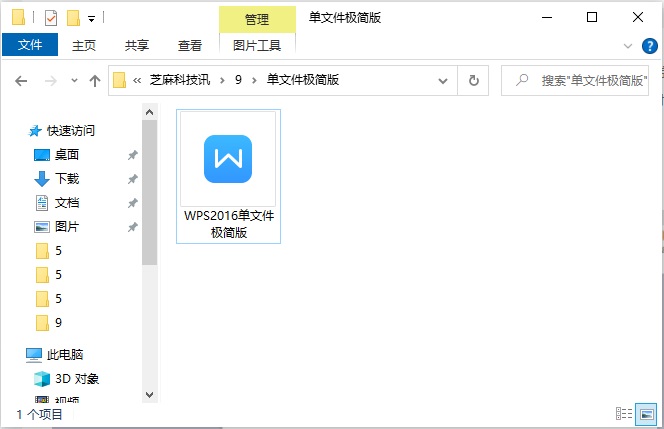Click the 此电脑 computer icon
664x429 pixels.
[34, 355]
